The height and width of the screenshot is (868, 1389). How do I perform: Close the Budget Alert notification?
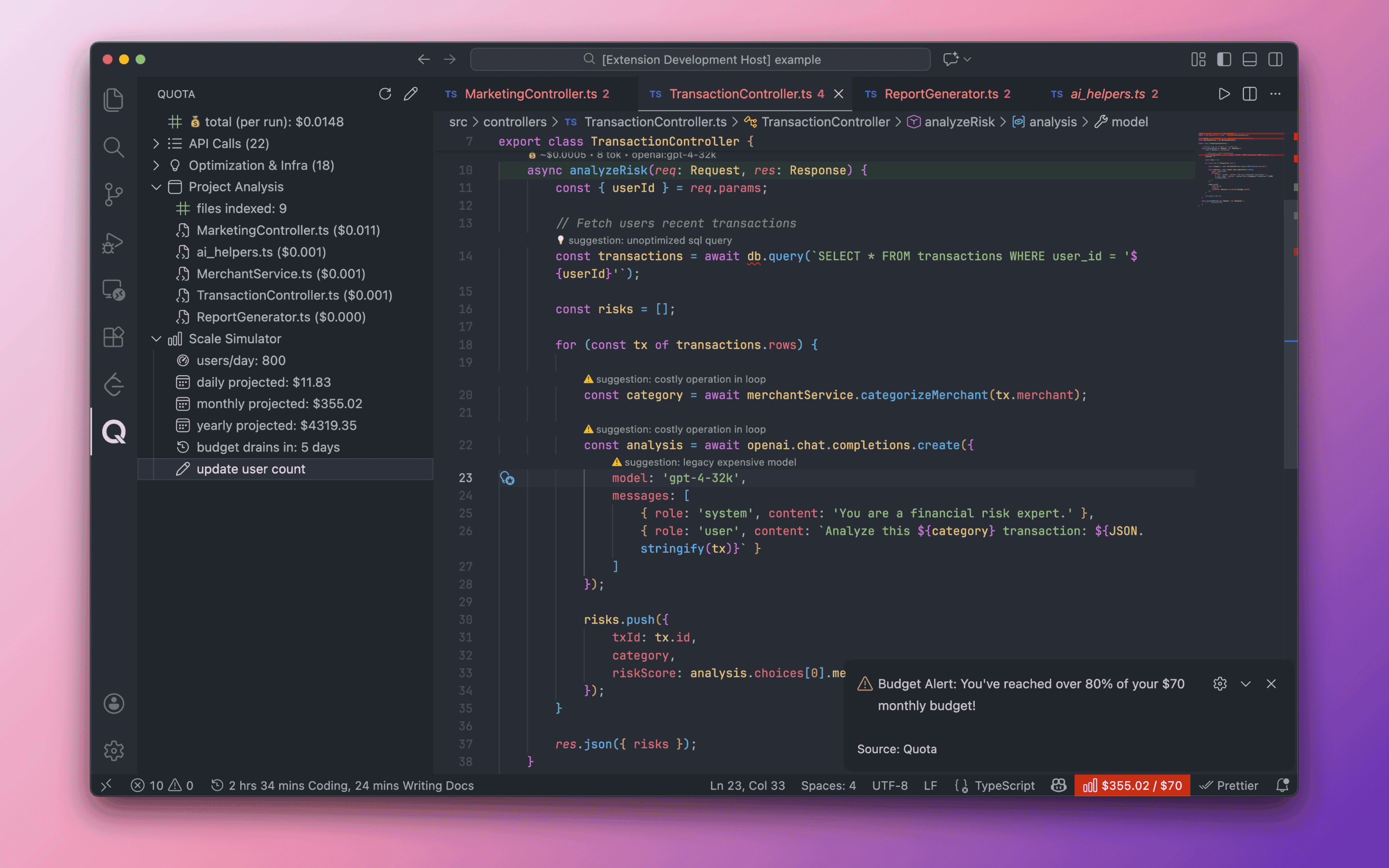1271,683
